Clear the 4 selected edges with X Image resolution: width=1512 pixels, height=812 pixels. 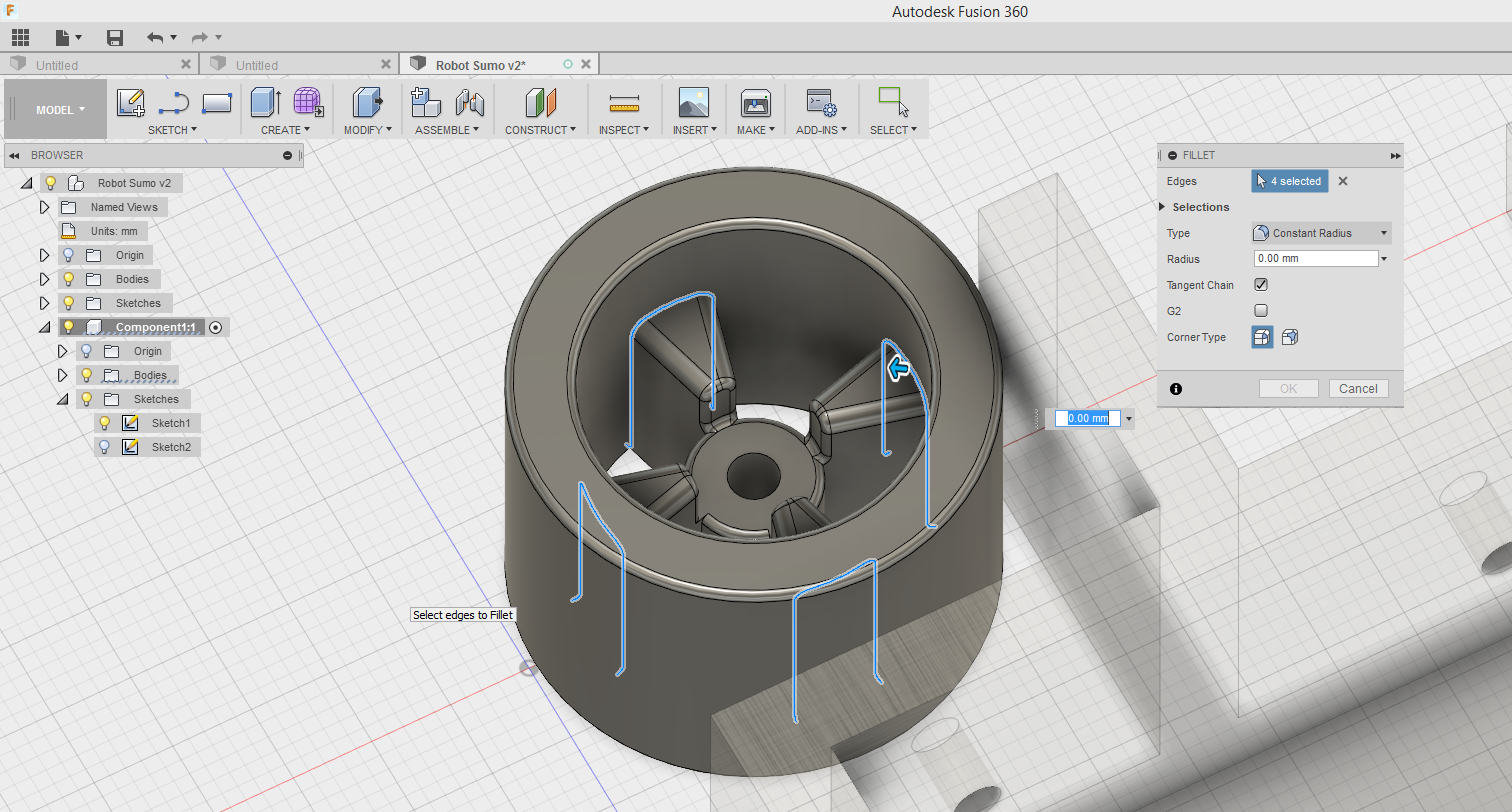[1343, 181]
